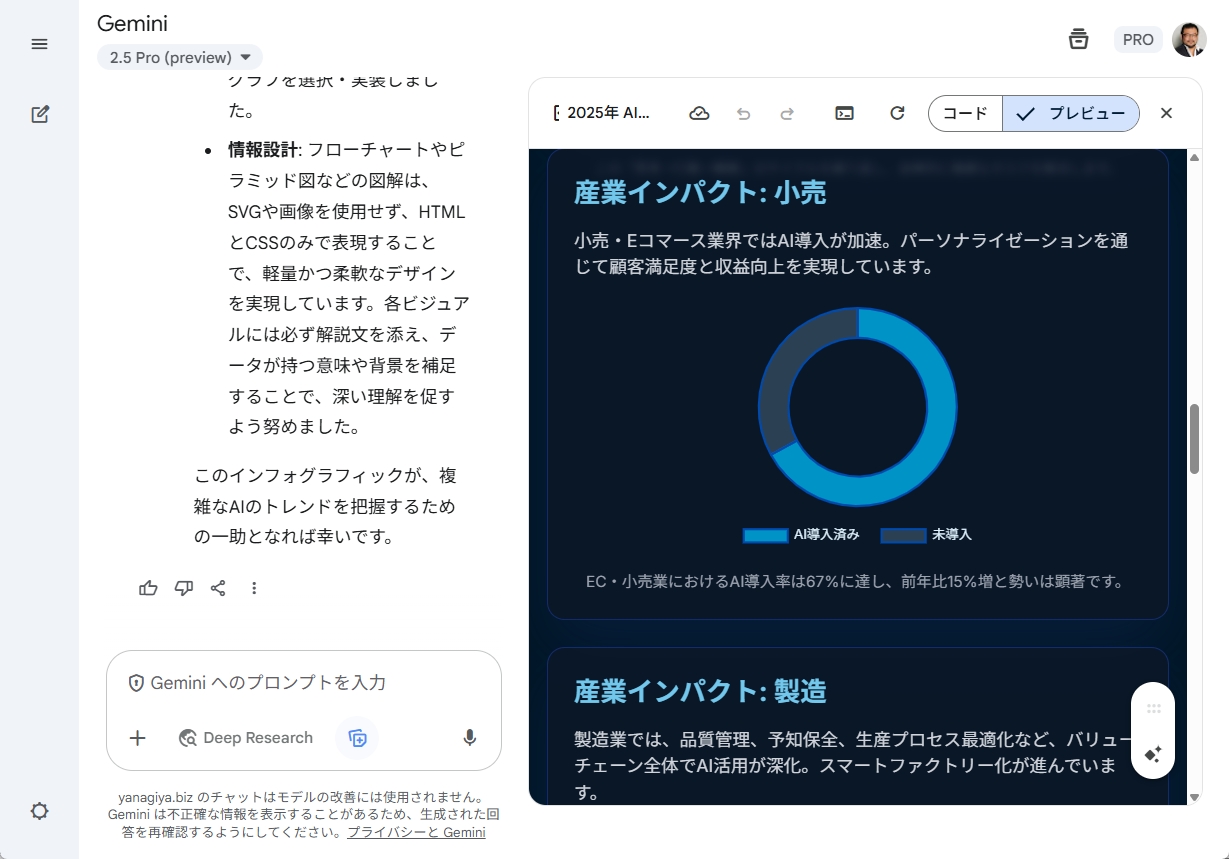Open the three-dot options menu under the response
Screen dimensions: 1229x859
coord(254,588)
